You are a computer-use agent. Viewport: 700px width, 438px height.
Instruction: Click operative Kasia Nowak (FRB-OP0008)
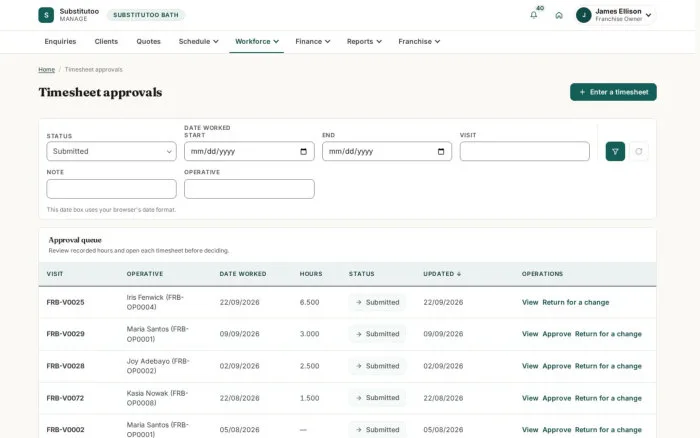(x=157, y=398)
